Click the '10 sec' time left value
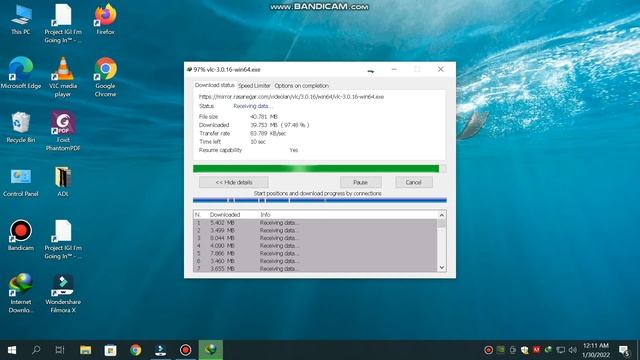This screenshot has width=640, height=360. (258, 142)
